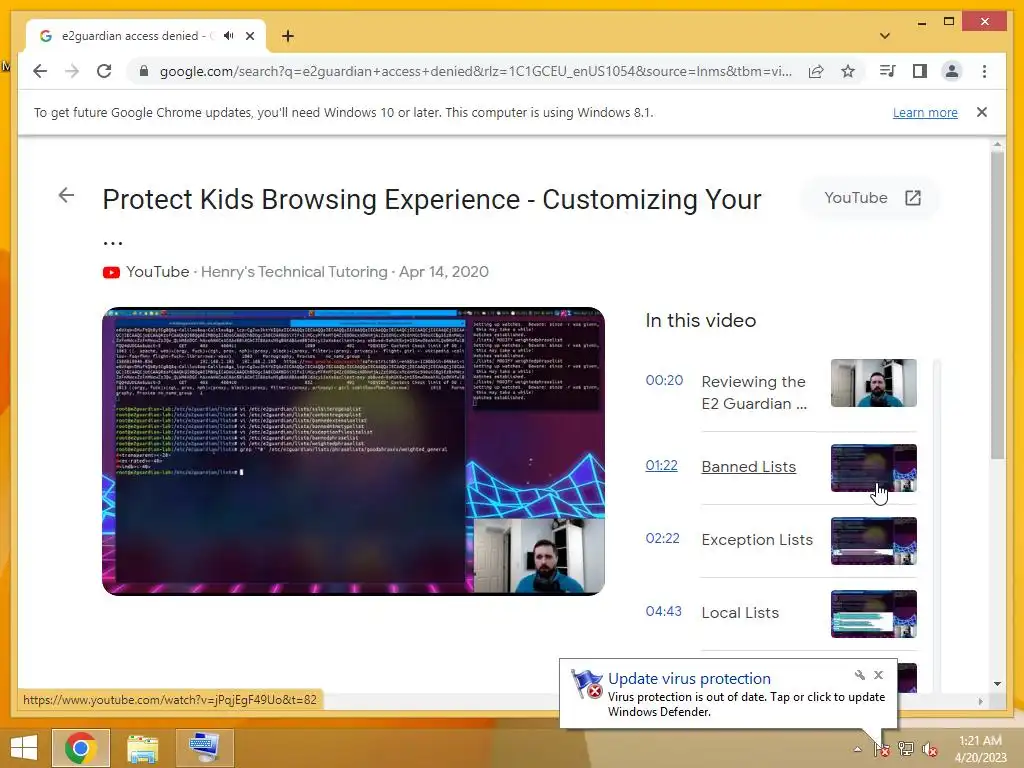
Task: Click the muted volume tray icon
Action: tap(929, 749)
